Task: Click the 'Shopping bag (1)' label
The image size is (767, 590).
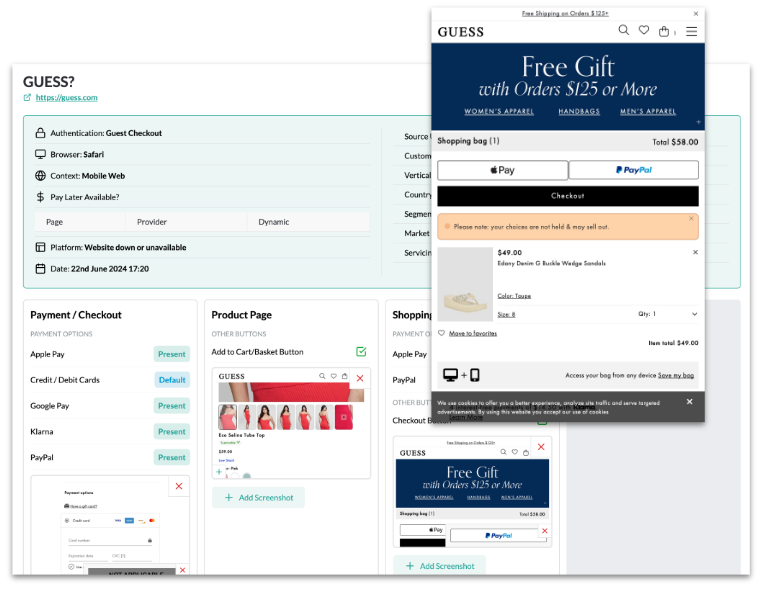Action: click(468, 141)
